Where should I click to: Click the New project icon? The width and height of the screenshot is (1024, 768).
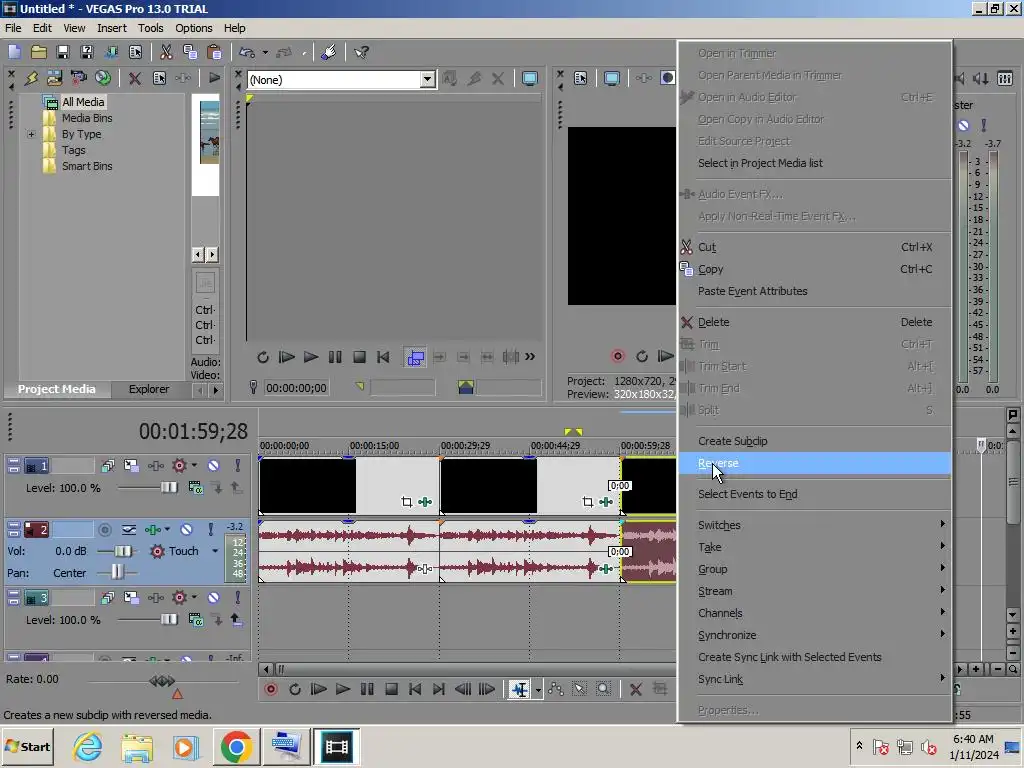14,52
